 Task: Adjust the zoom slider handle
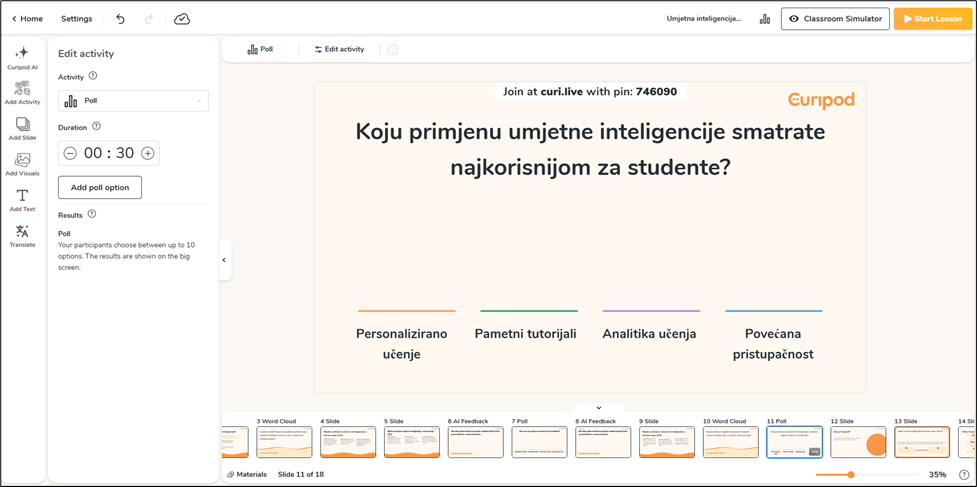tap(851, 475)
